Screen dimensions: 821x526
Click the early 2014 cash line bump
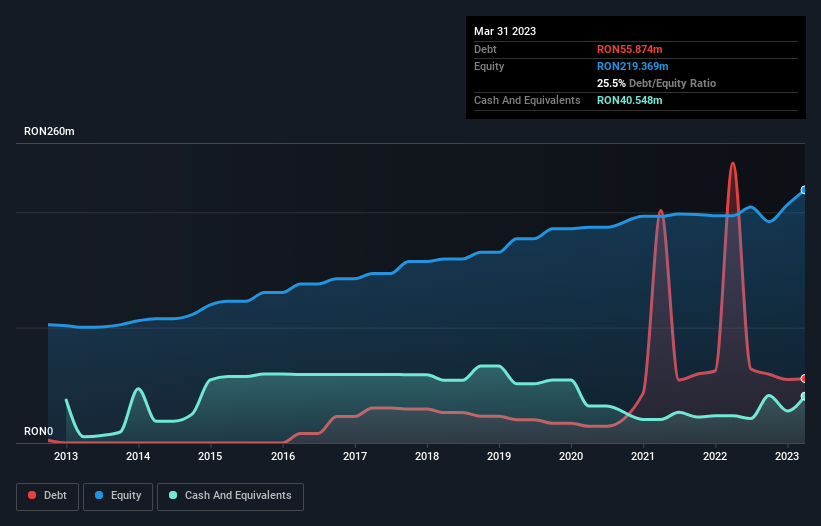pyautogui.click(x=138, y=388)
